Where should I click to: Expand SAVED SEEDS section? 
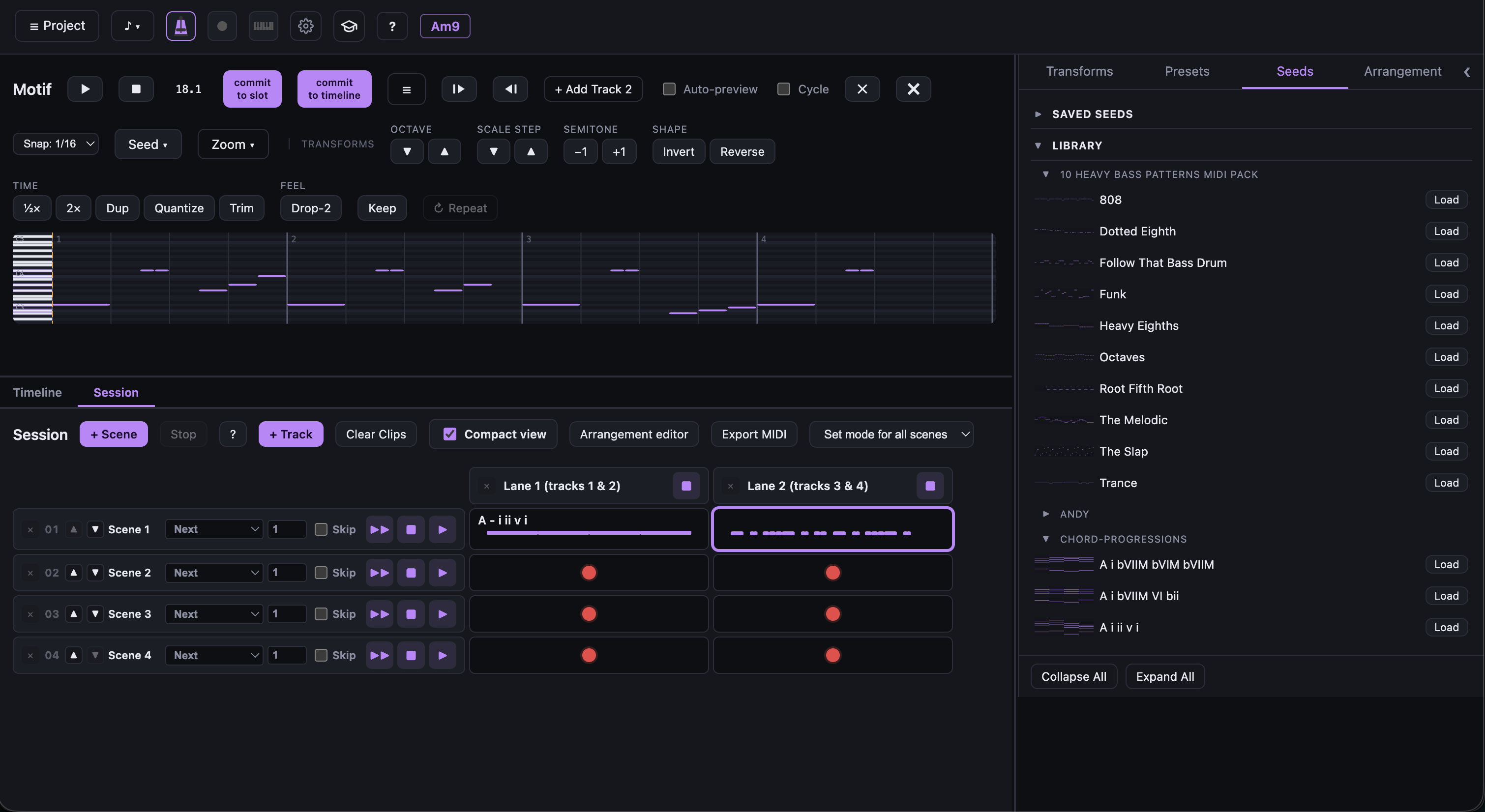click(1038, 114)
